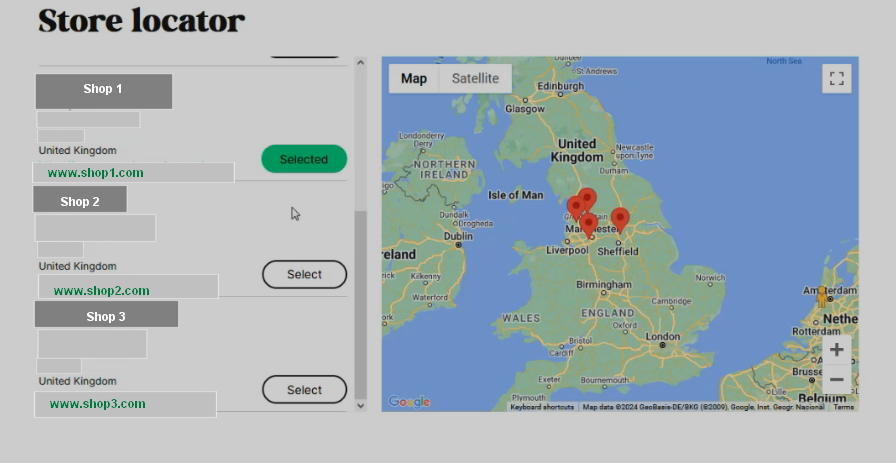This screenshot has width=896, height=463.
Task: Click Birmingham label on the map
Action: click(603, 284)
